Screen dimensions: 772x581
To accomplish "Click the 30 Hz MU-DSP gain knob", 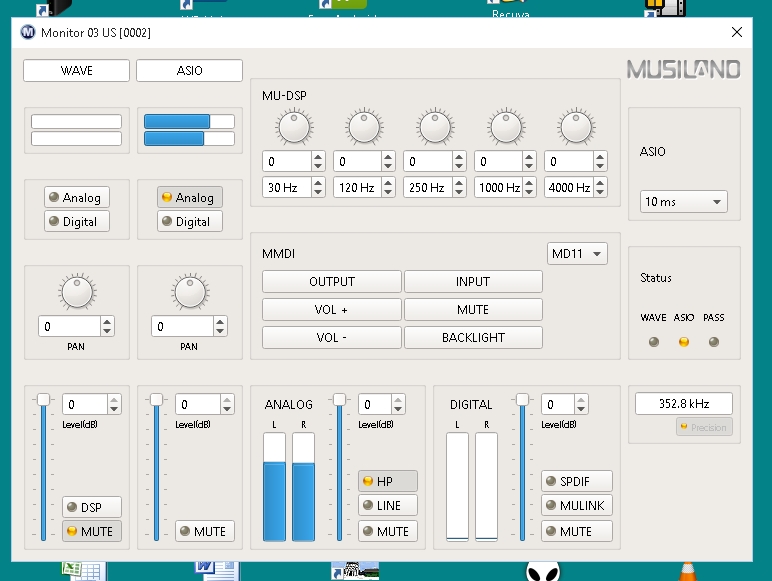I will pos(294,127).
